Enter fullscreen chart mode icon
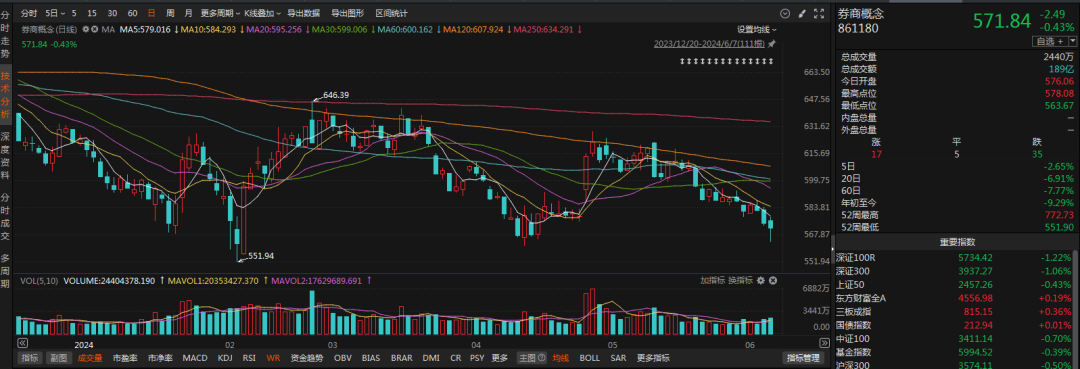Screen dimensions: 1080x369 [x=819, y=13]
